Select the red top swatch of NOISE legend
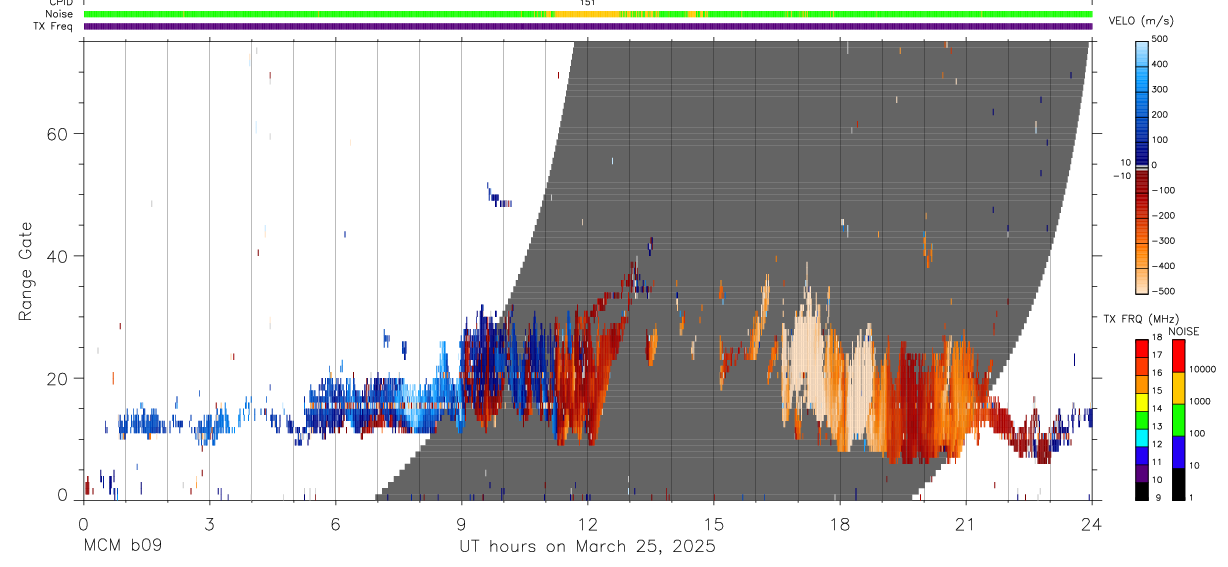Image resolution: width=1228 pixels, height=567 pixels. [1178, 355]
